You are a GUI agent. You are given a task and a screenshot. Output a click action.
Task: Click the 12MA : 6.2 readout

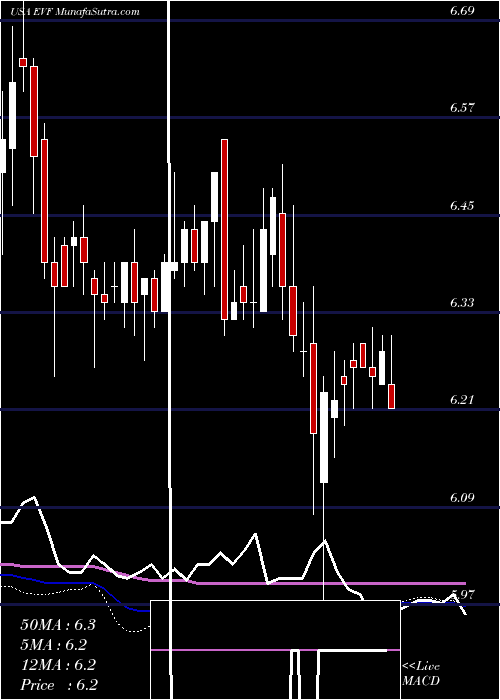point(58,665)
